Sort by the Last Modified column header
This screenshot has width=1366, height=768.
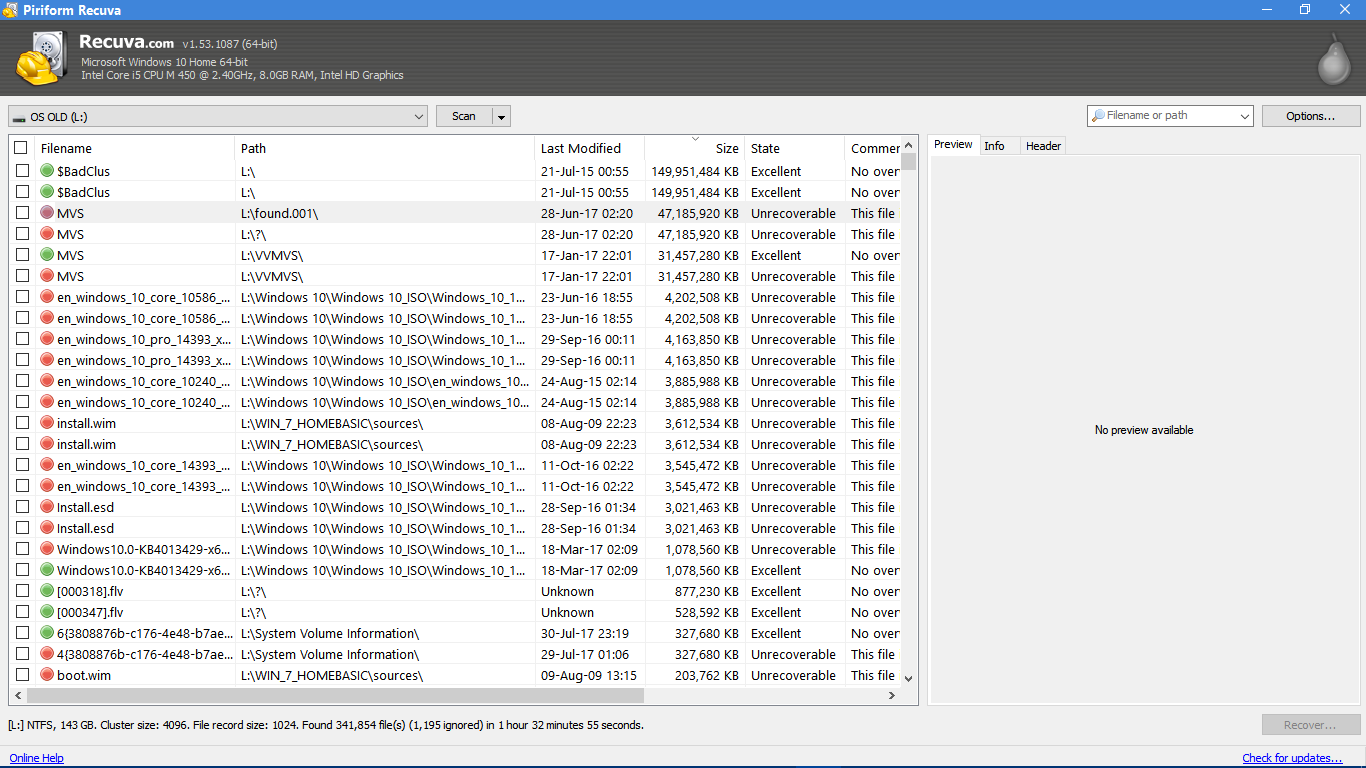coord(590,148)
